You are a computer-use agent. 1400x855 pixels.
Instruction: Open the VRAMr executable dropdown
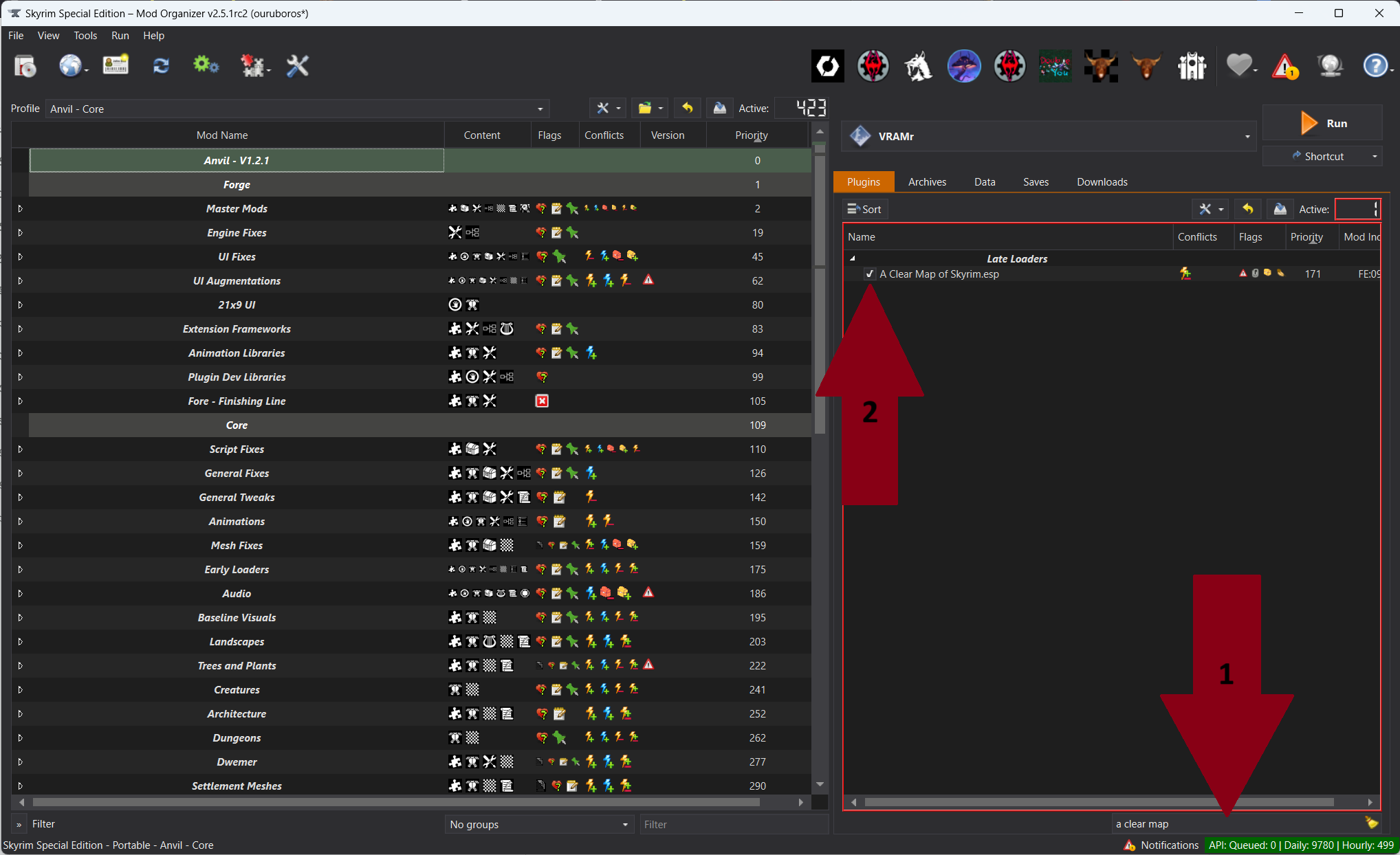pyautogui.click(x=1247, y=137)
